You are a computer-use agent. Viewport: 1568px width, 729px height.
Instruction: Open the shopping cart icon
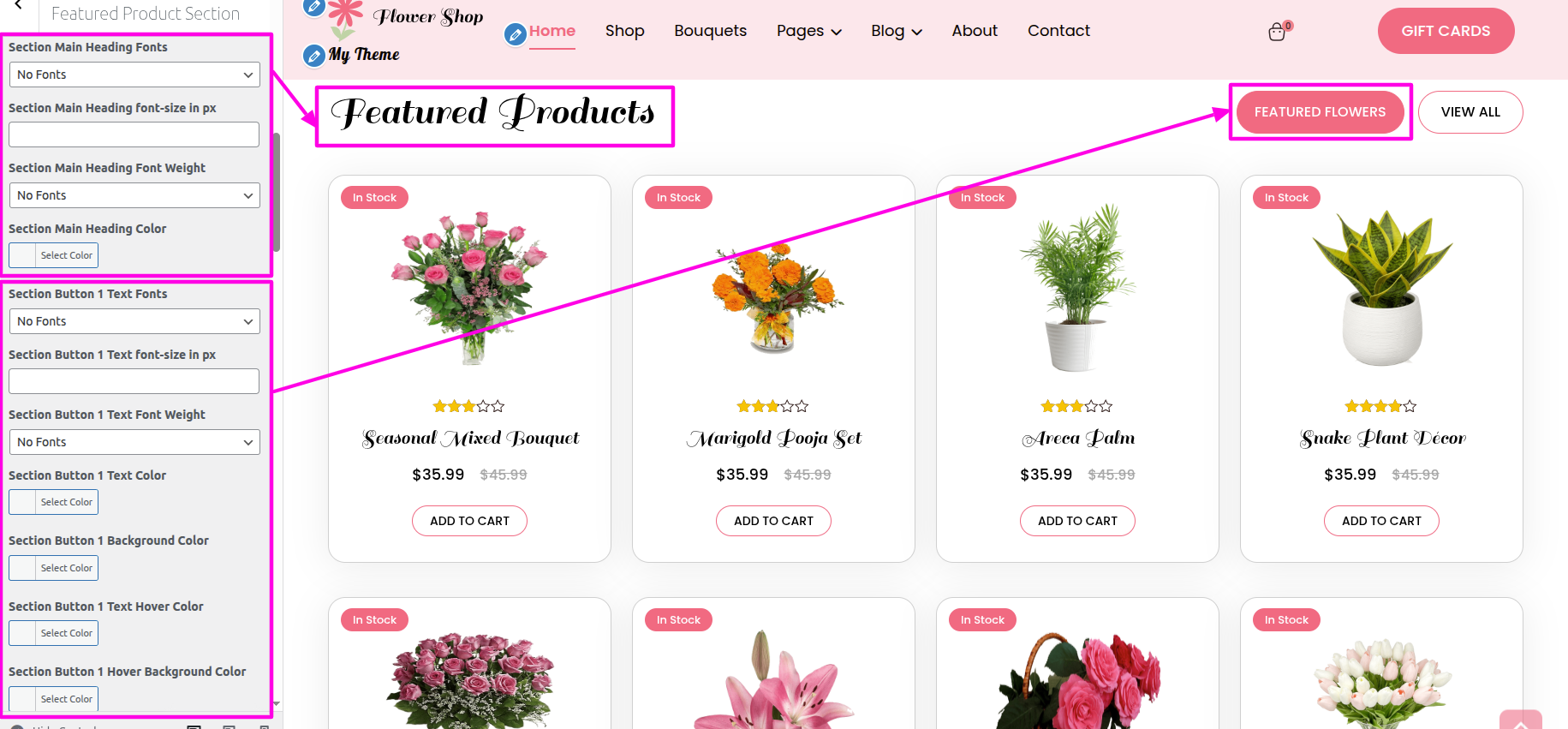pyautogui.click(x=1277, y=33)
